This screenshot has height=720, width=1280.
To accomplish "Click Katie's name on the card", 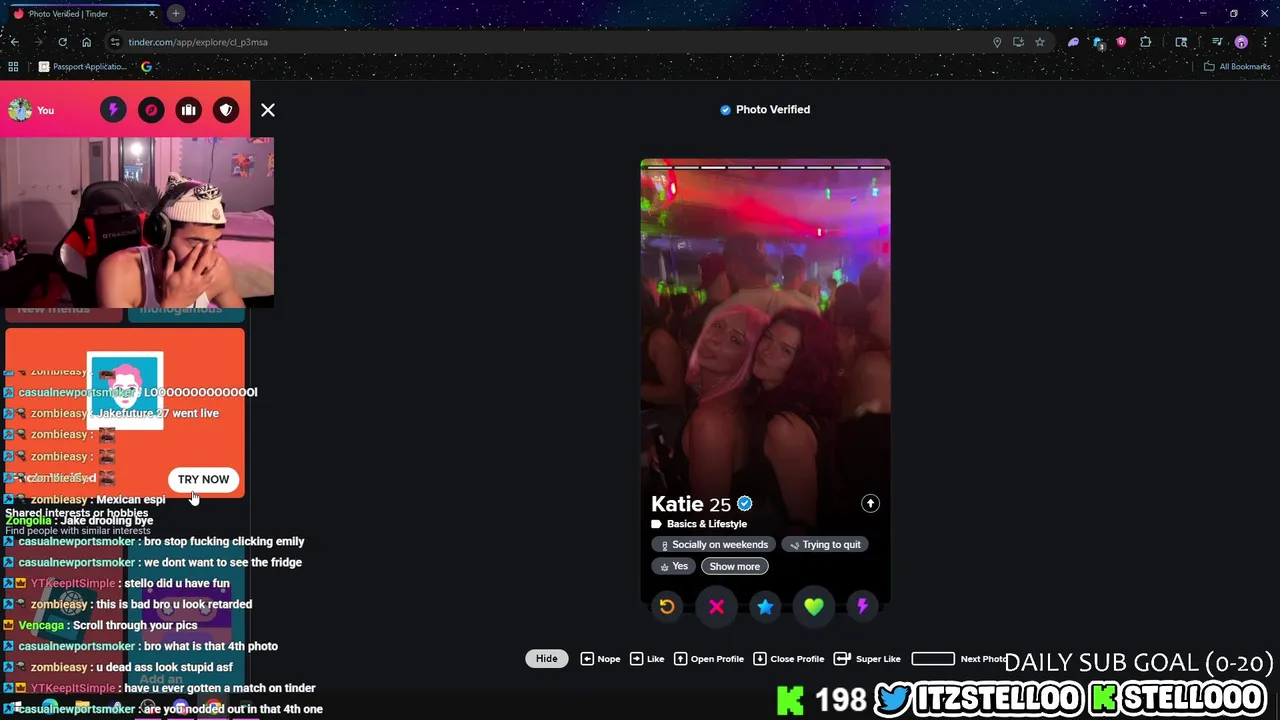I will [677, 504].
